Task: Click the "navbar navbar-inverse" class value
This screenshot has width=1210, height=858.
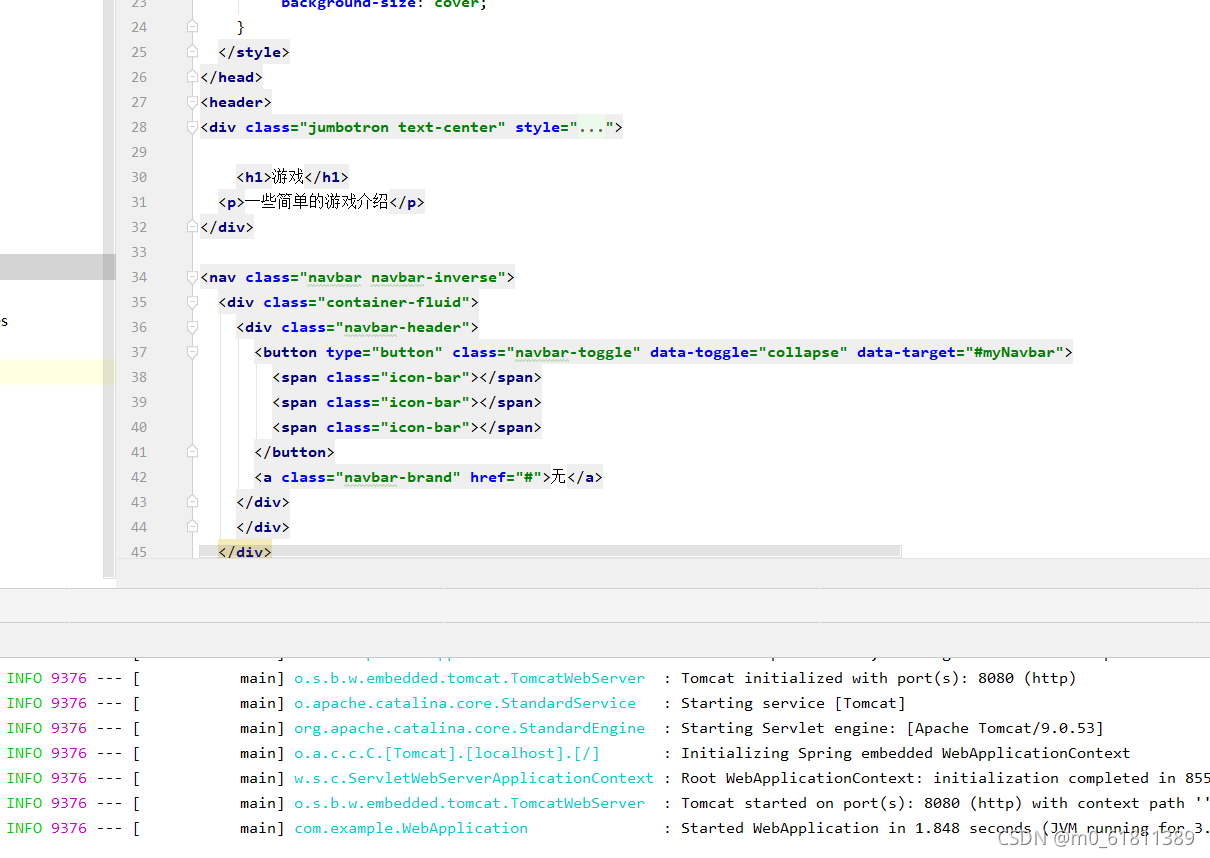Action: [x=403, y=277]
